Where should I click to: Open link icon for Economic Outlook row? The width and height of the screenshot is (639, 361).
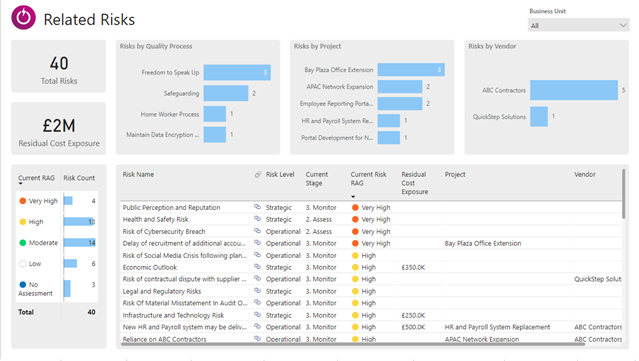pos(257,267)
